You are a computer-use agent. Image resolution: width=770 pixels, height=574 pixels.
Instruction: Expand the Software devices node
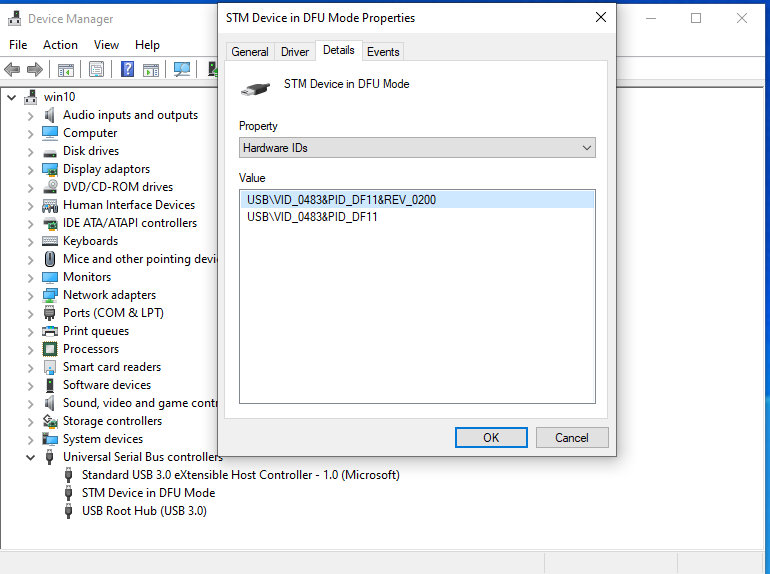pos(30,386)
